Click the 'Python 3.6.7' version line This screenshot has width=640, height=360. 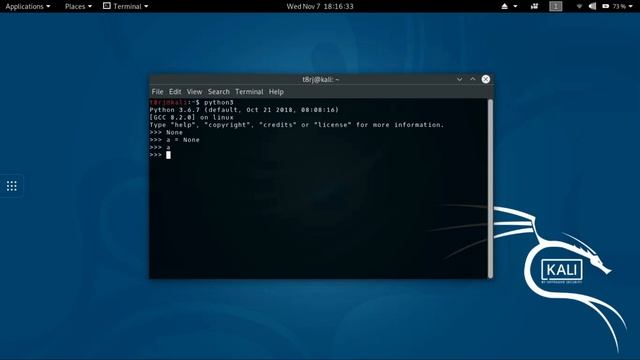(244, 110)
